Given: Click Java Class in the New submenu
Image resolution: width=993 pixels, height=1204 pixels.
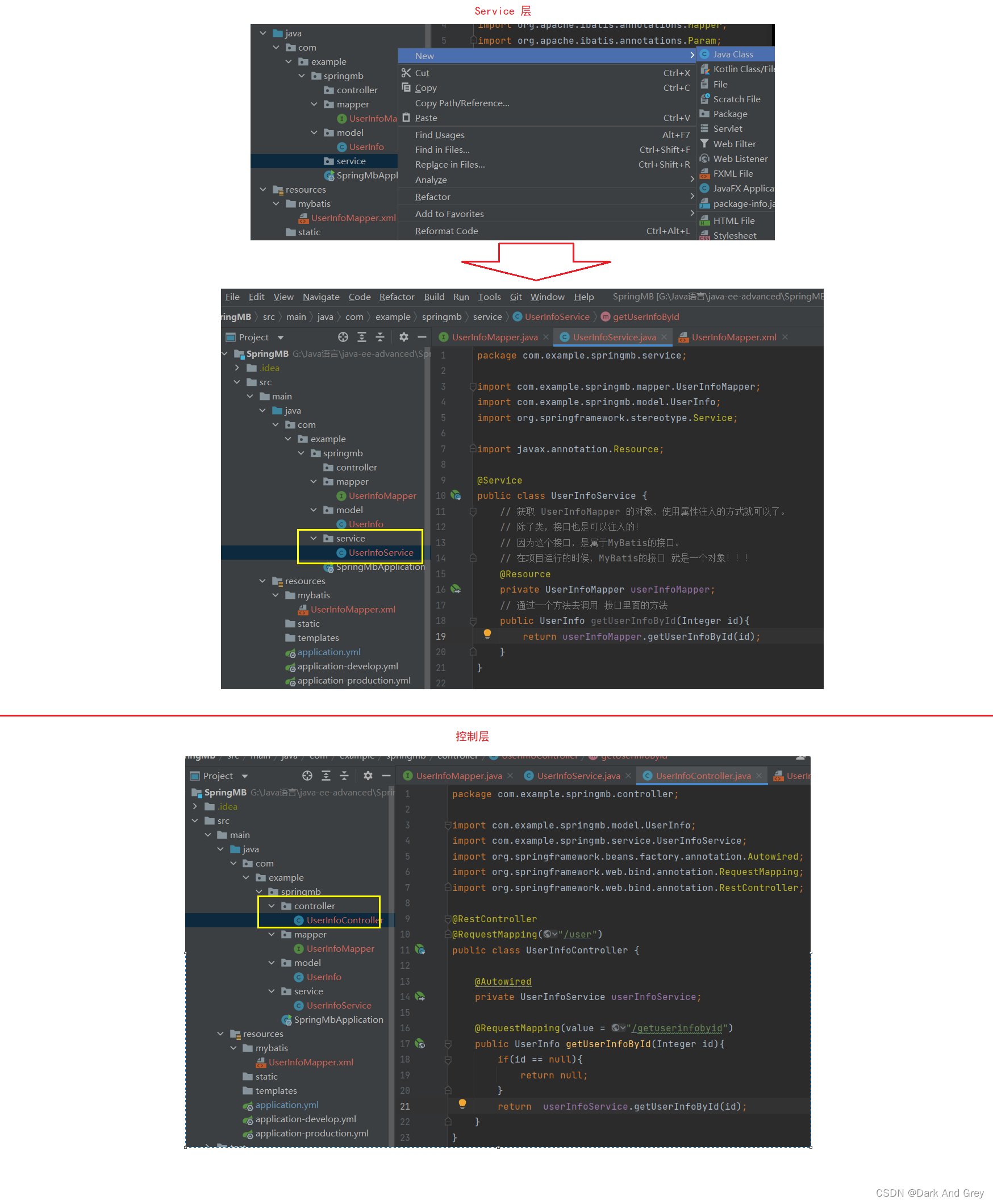Looking at the screenshot, I should click(x=736, y=55).
